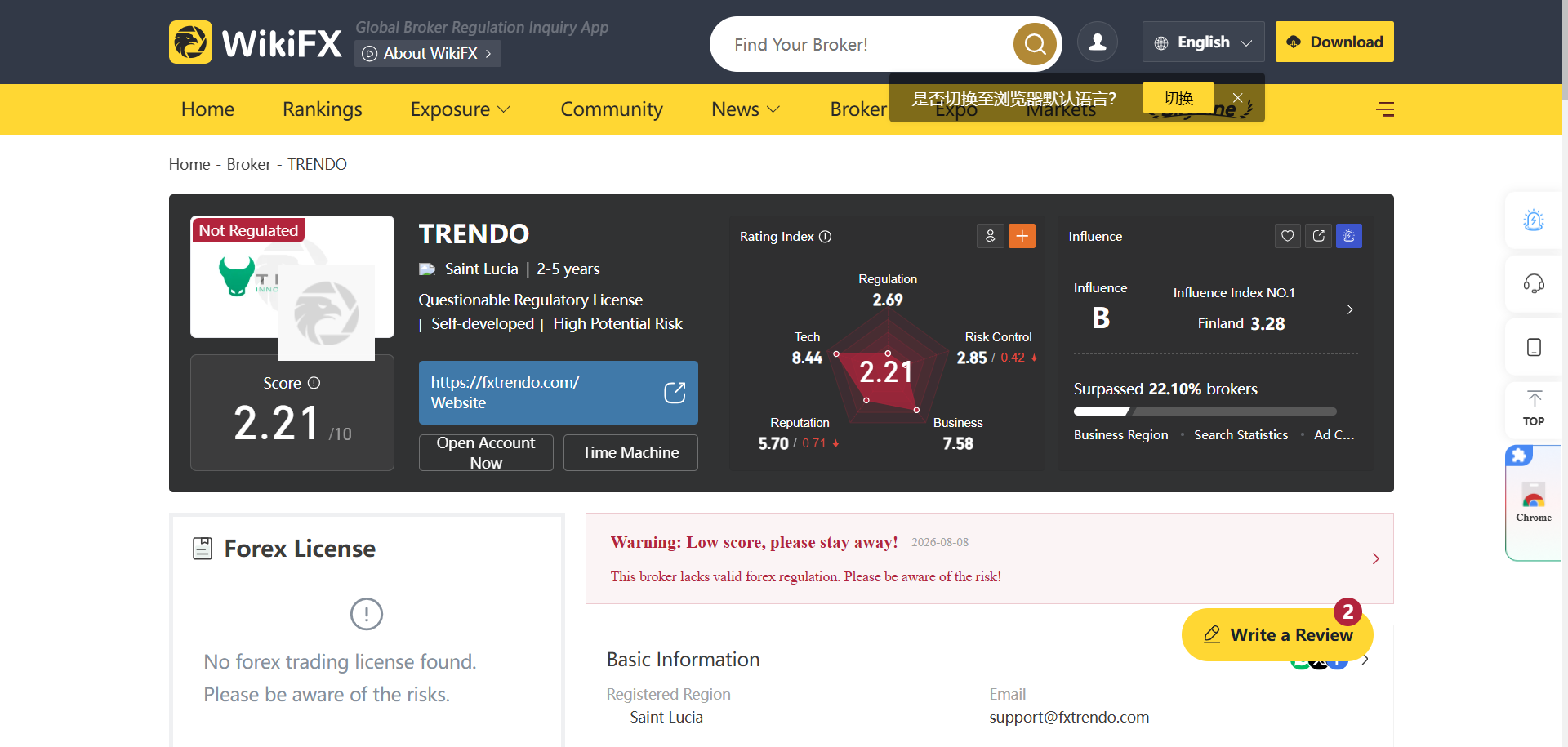Click the Regulation 2.69 rating value
This screenshot has height=747, width=1568.
tap(887, 300)
